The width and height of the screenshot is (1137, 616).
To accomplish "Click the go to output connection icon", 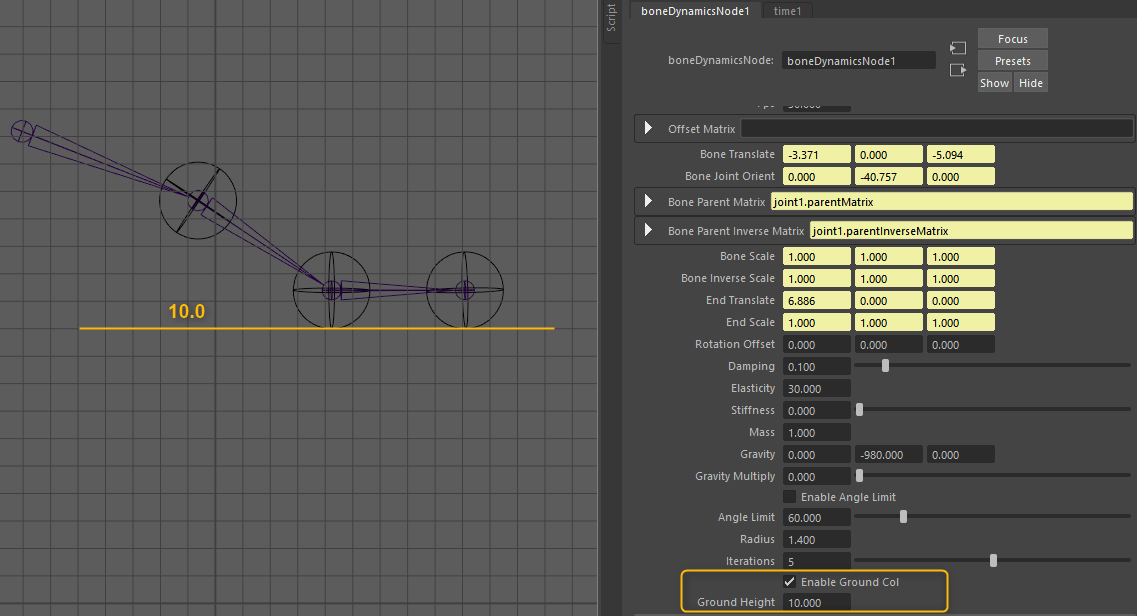I will click(958, 70).
